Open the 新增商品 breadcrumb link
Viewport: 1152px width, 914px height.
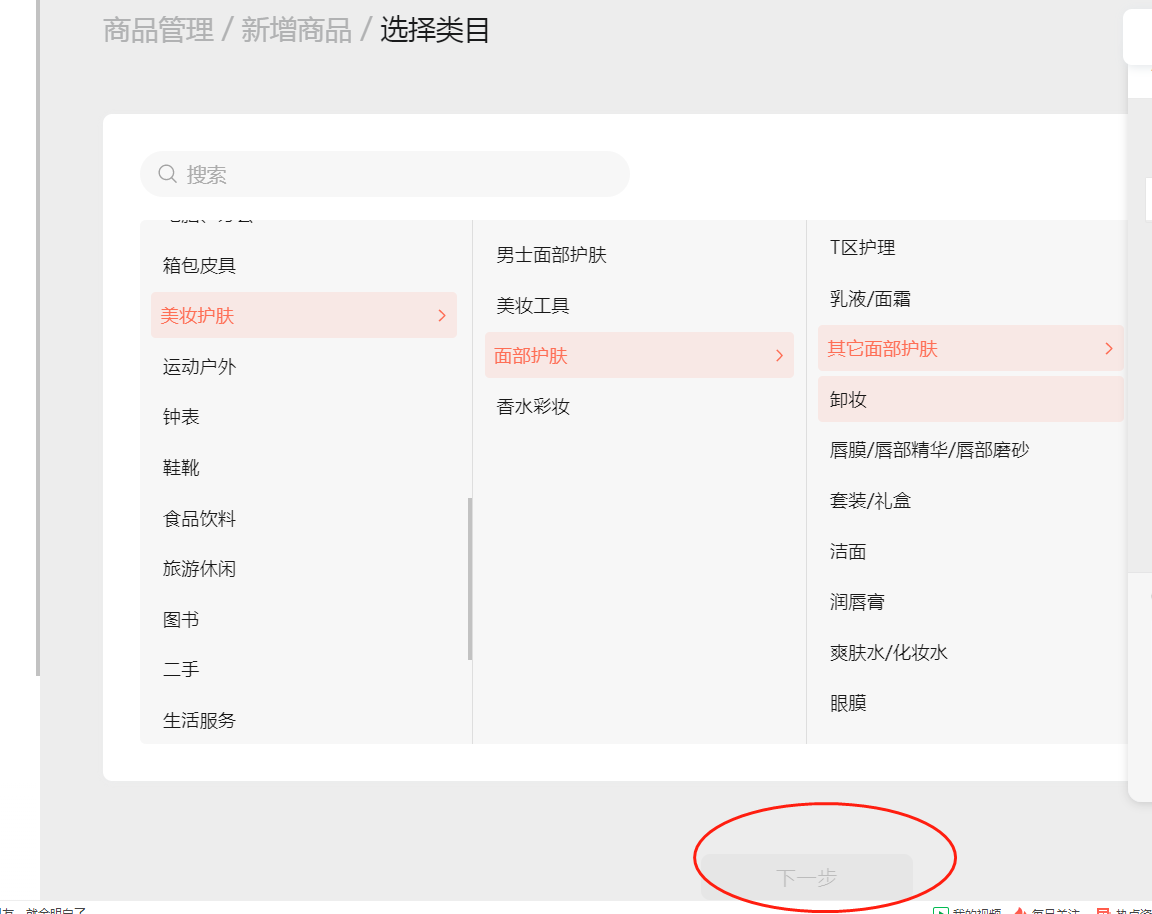[296, 31]
